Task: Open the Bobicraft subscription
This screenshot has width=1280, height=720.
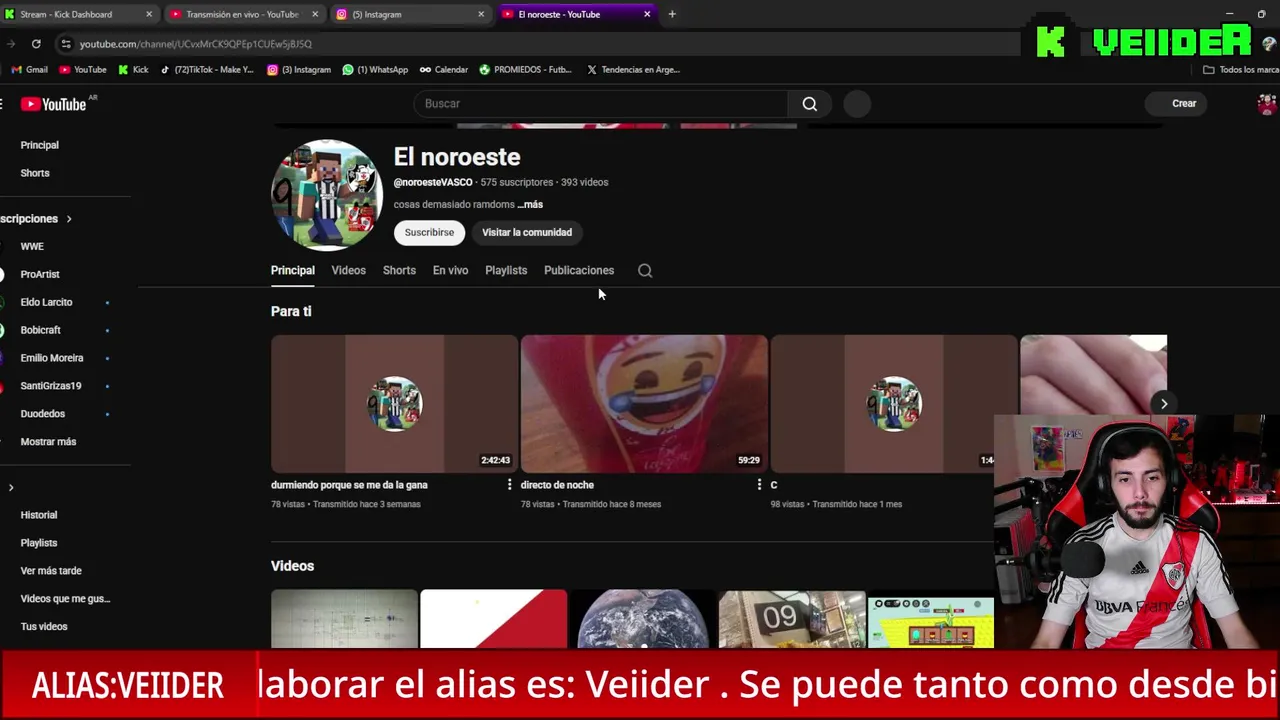Action: click(41, 330)
